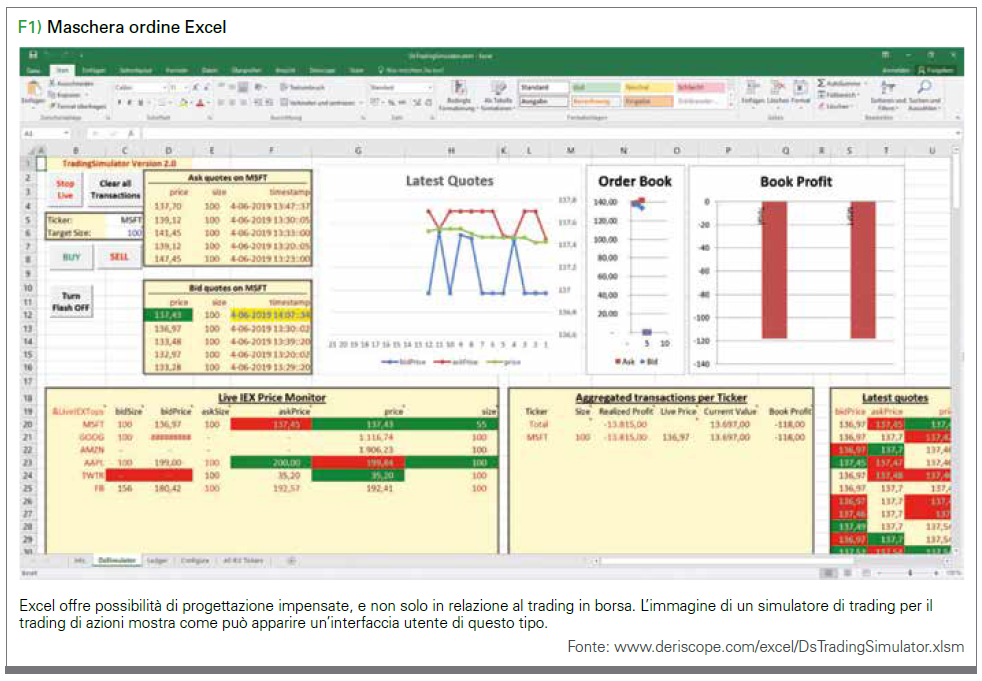The image size is (982, 681).
Task: Open the Ledger sheet tab
Action: click(x=157, y=561)
